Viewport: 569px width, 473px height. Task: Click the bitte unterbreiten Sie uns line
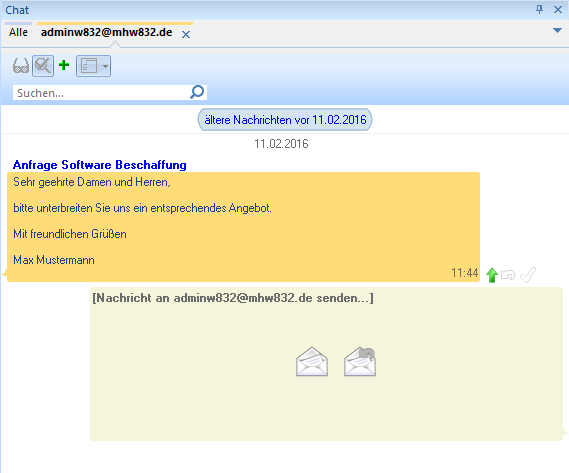pos(142,208)
